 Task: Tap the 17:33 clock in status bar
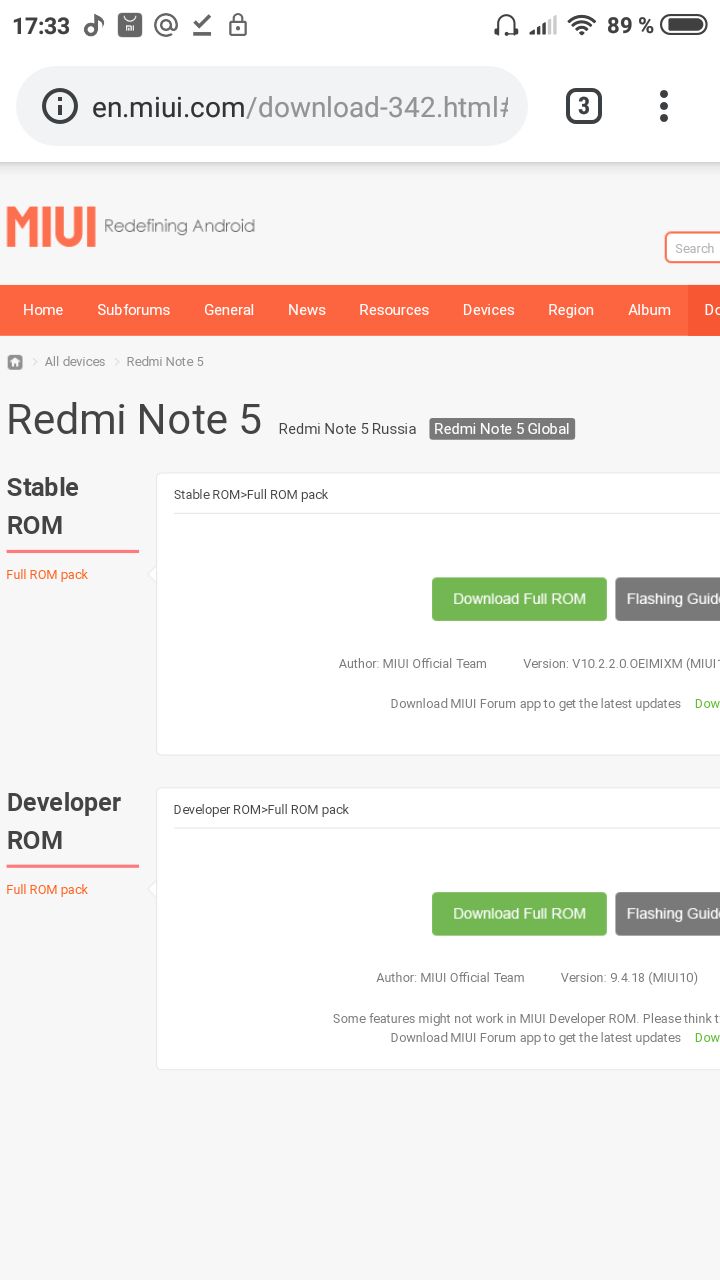[x=41, y=26]
